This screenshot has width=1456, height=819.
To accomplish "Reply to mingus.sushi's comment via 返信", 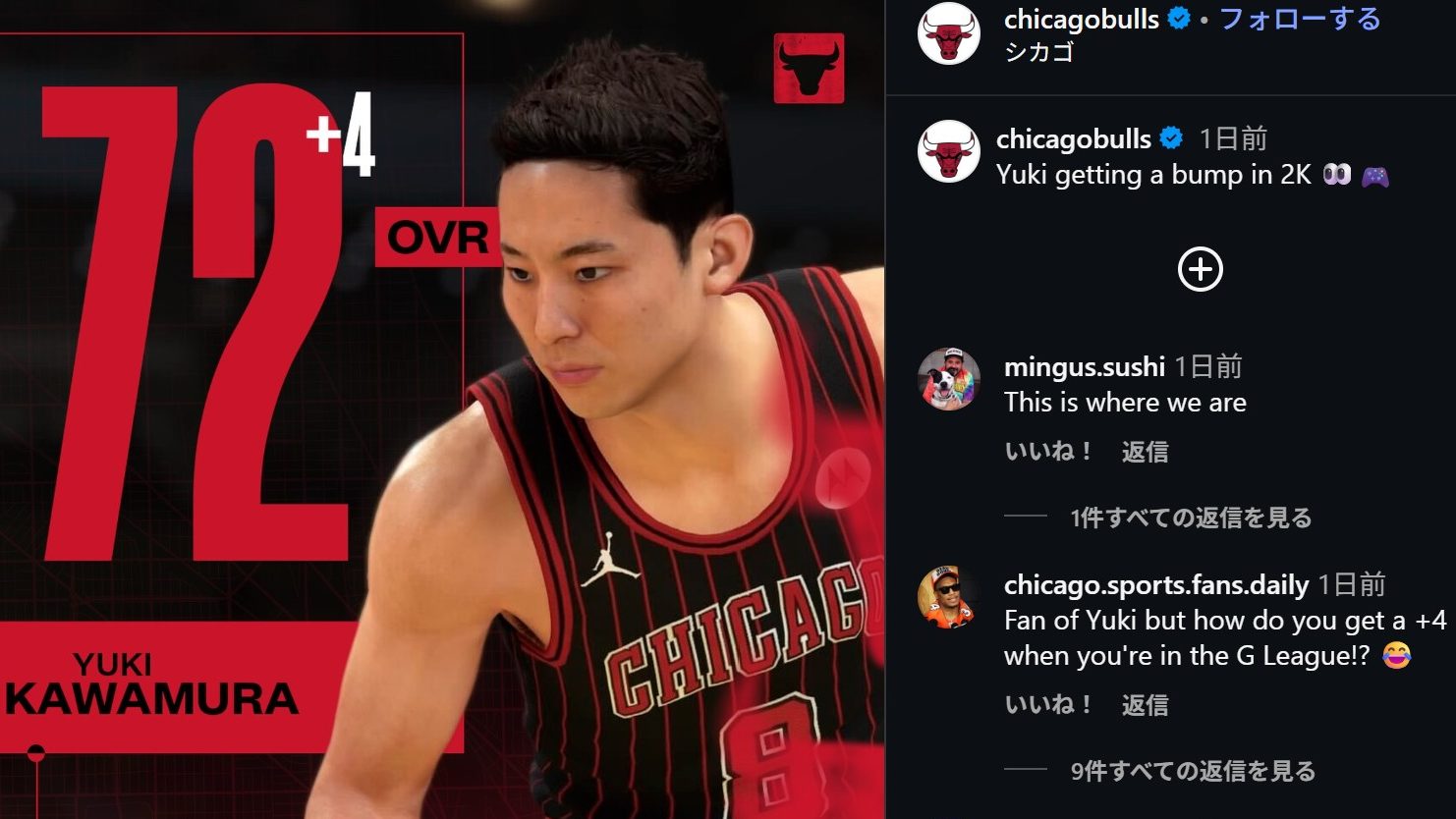I will tap(1145, 452).
